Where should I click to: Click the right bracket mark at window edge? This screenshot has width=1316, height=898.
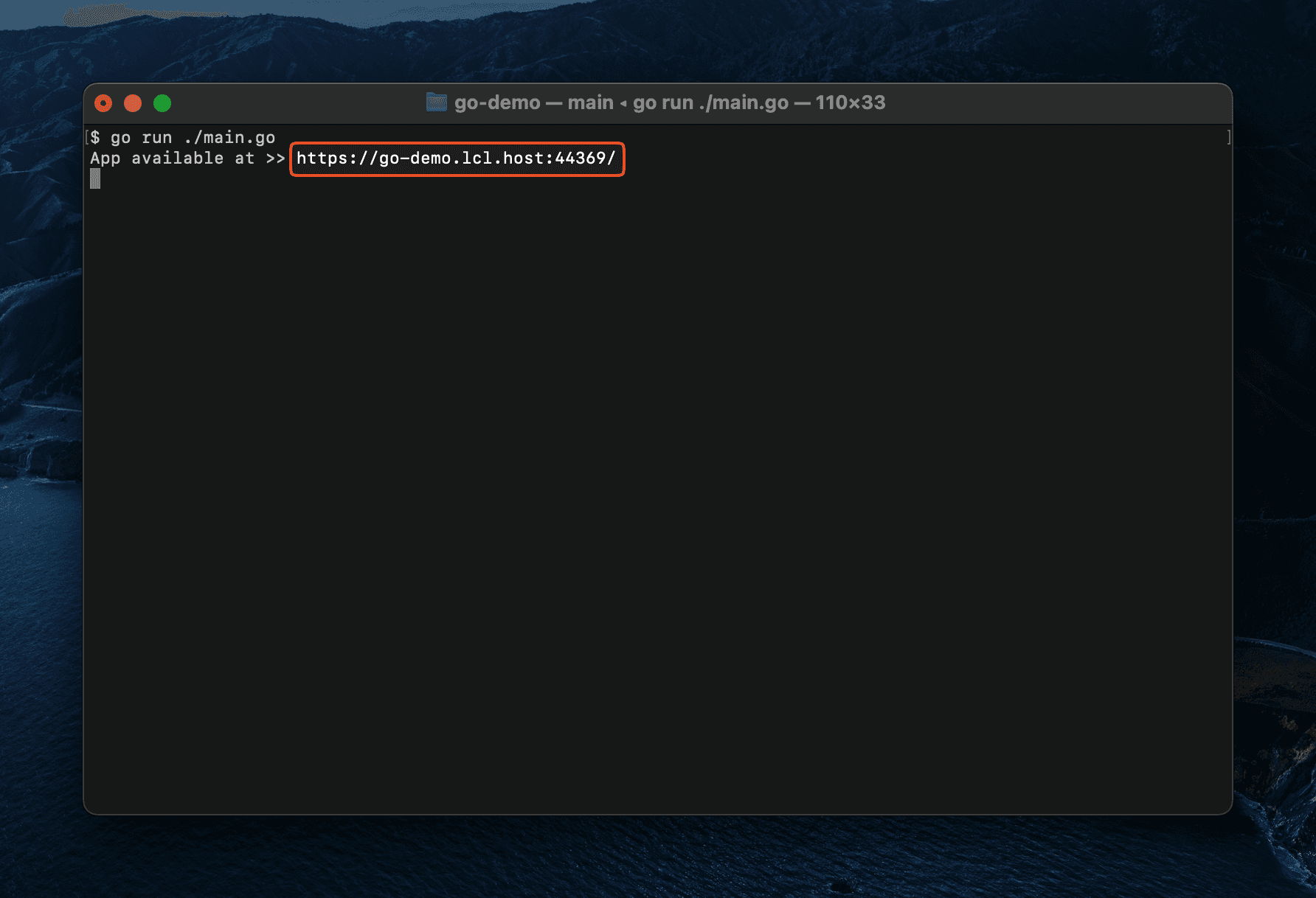click(1228, 137)
